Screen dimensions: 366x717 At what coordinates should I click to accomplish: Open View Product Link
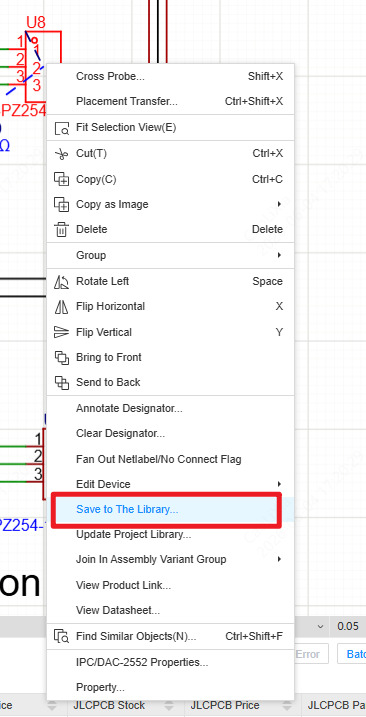[170, 585]
